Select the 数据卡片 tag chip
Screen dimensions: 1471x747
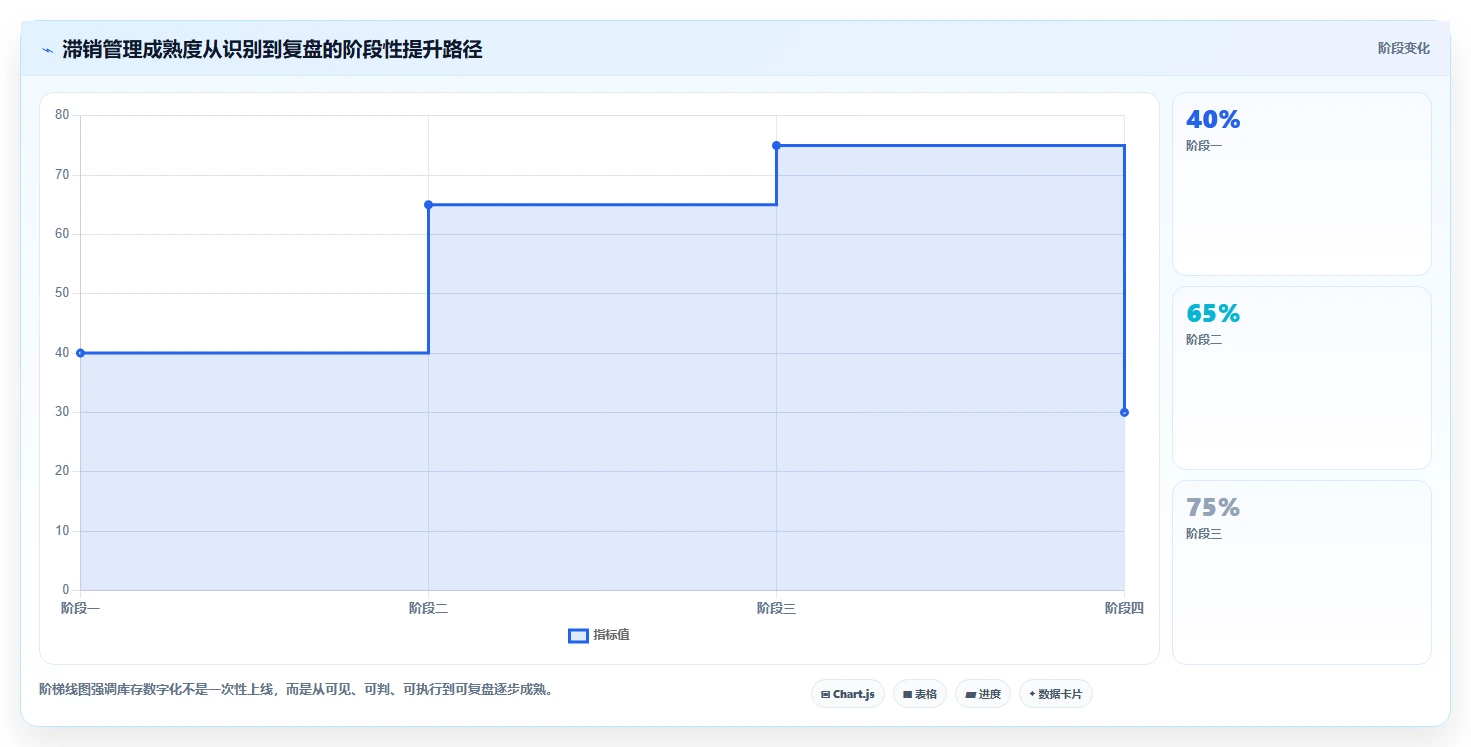[x=1056, y=694]
